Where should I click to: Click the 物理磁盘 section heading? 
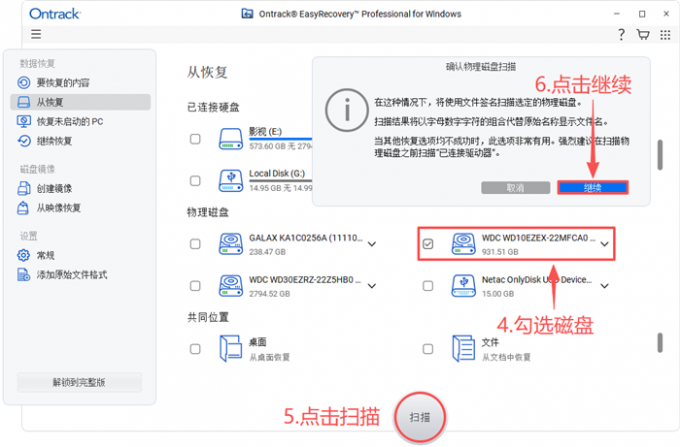208,212
